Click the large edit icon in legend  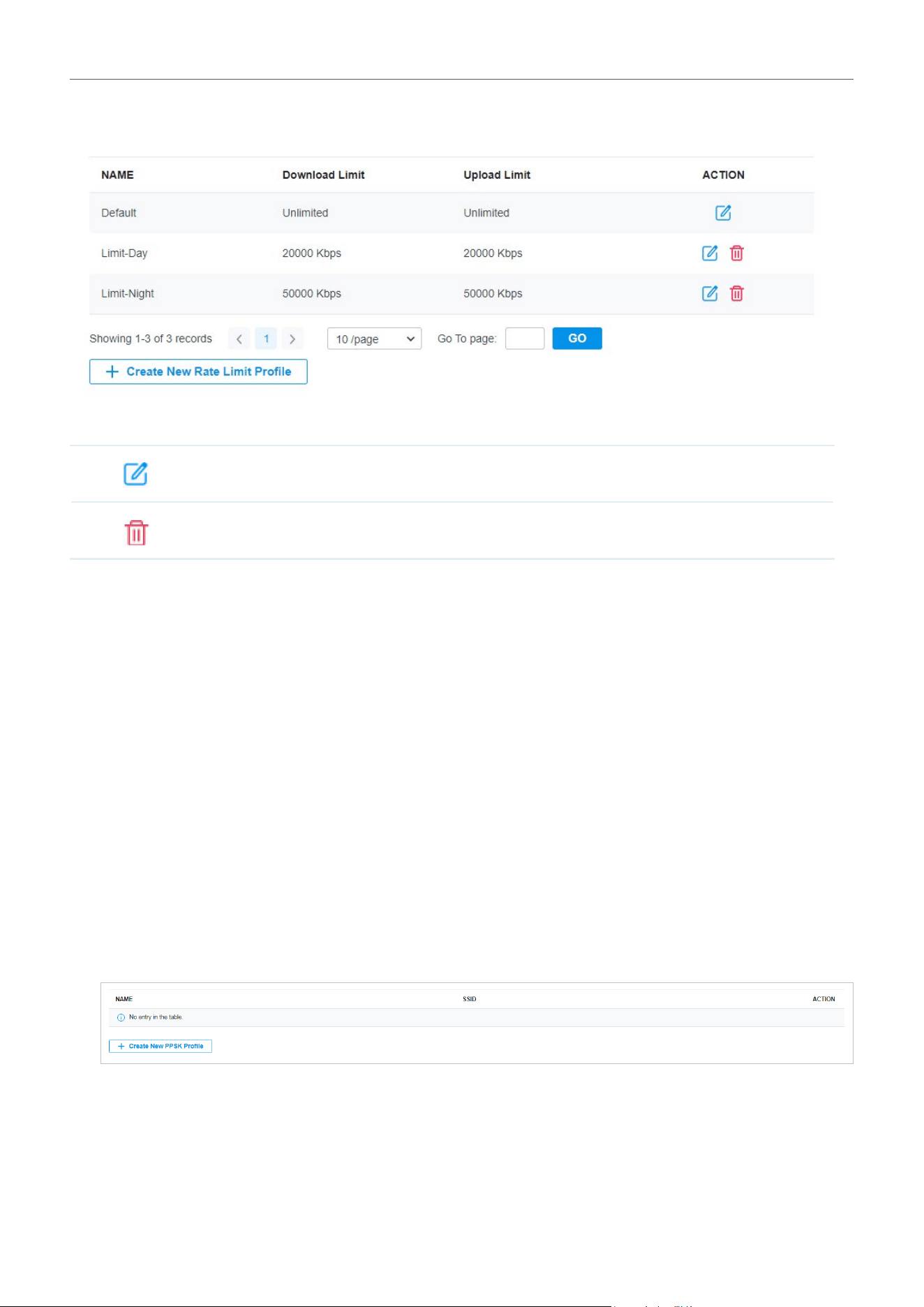tap(135, 474)
